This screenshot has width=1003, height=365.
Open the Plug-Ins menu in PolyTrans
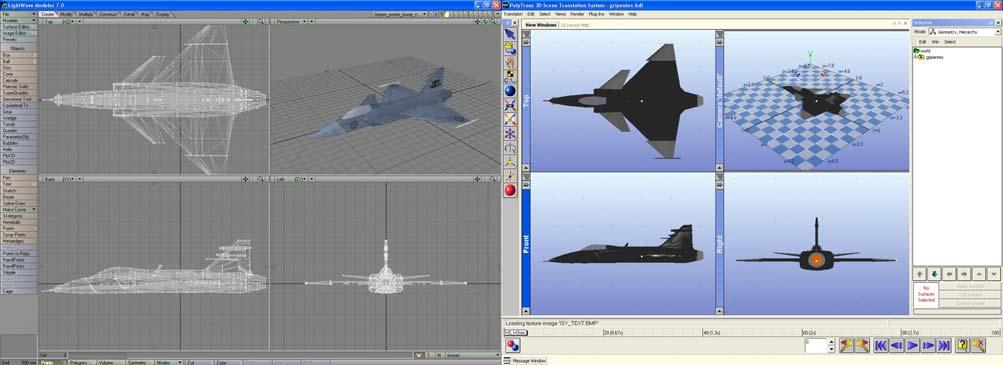click(596, 13)
